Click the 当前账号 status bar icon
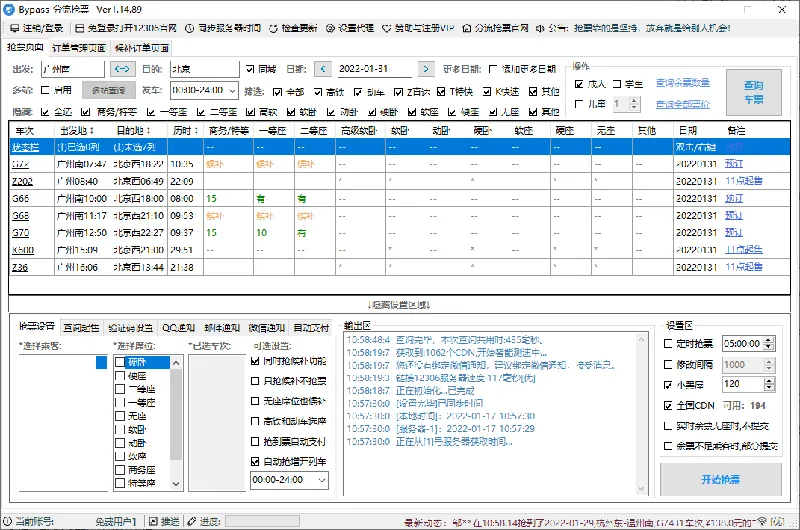Image resolution: width=800 pixels, height=530 pixels. point(8,521)
